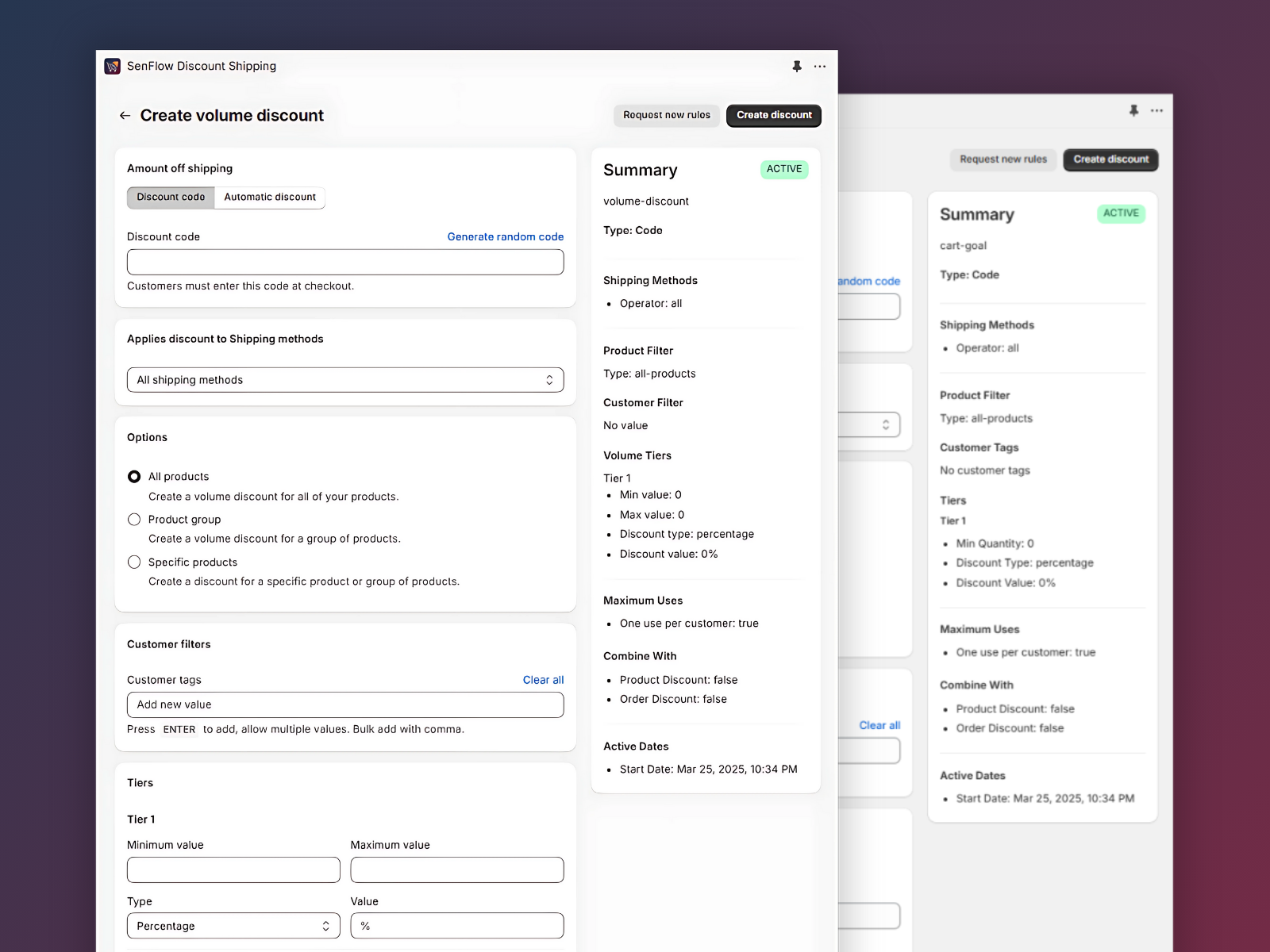Click the volume-discount text in Summary
Image resolution: width=1270 pixels, height=952 pixels.
(646, 202)
